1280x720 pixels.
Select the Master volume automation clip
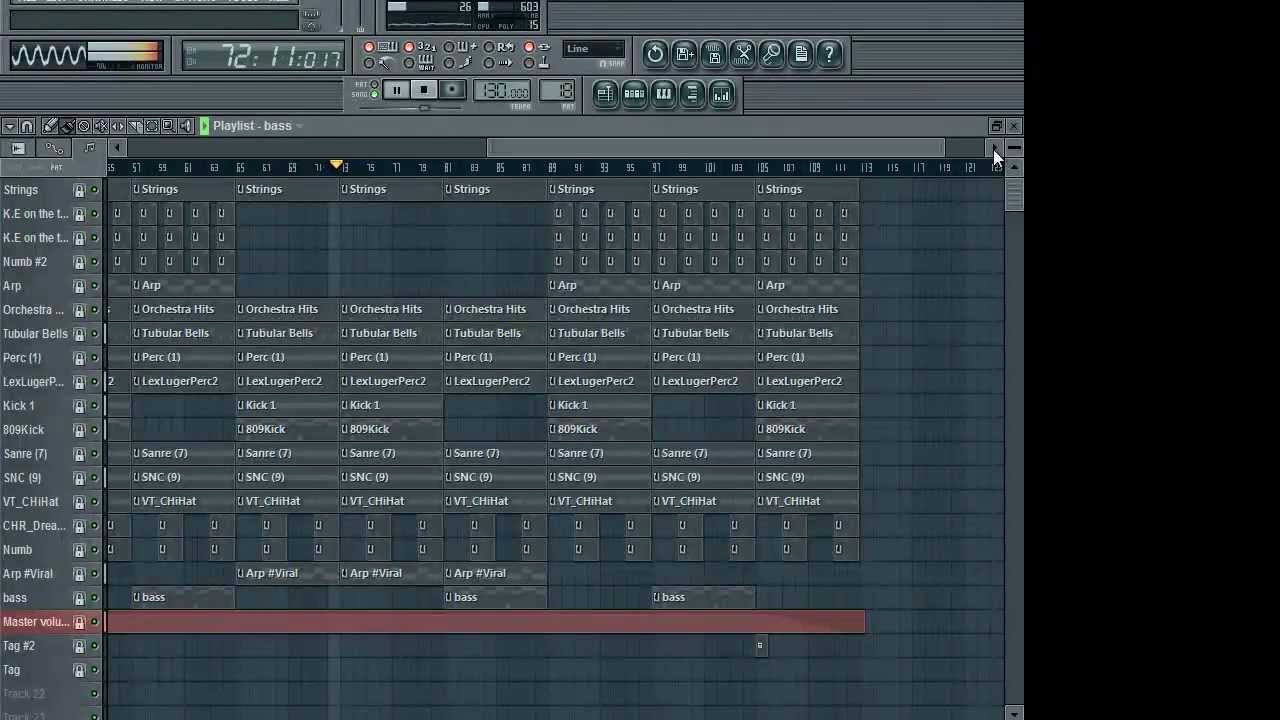point(486,622)
